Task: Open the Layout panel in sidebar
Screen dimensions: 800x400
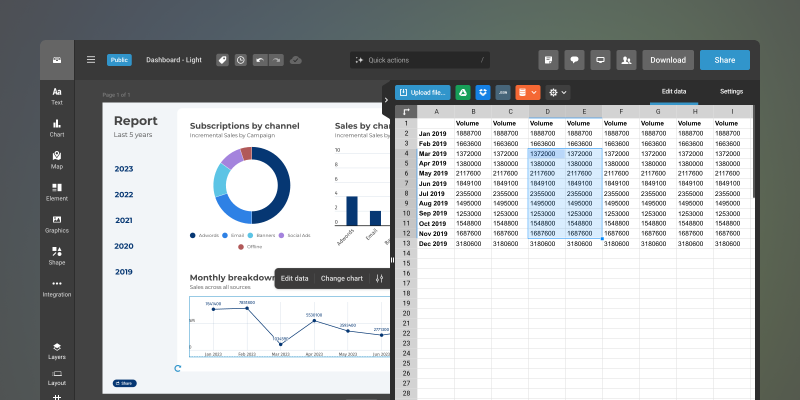Action: 57,378
